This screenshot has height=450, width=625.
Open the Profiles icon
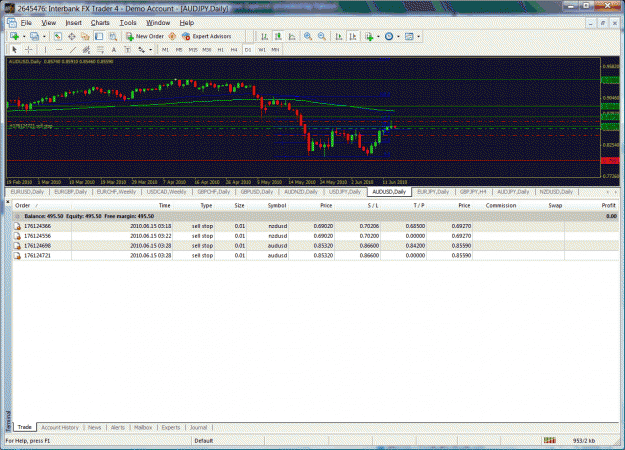35,36
